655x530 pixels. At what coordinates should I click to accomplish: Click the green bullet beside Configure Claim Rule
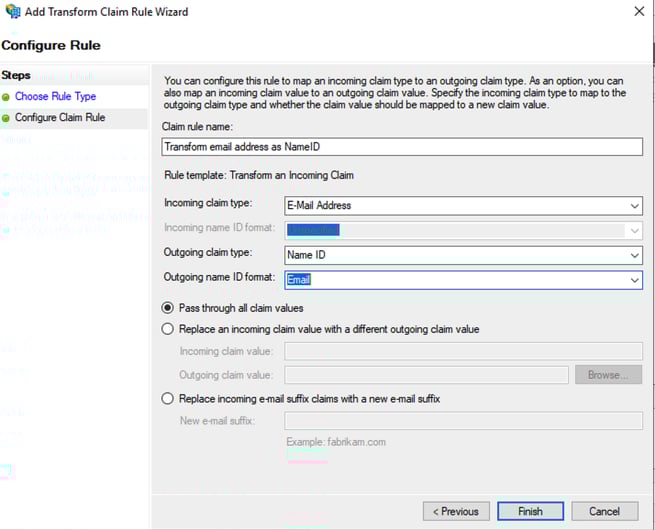(6, 118)
